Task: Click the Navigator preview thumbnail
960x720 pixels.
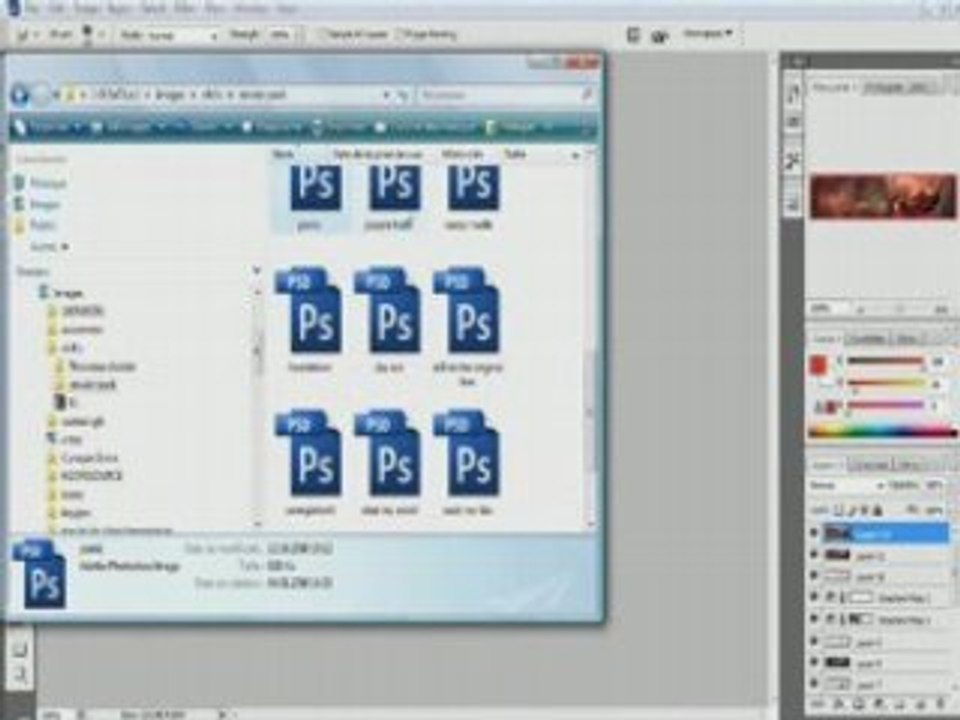Action: tap(882, 196)
